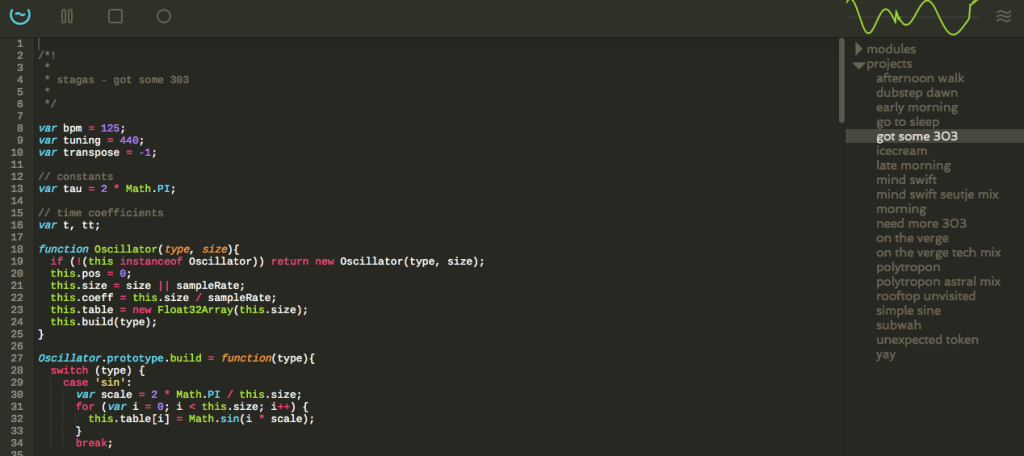This screenshot has width=1024, height=456.
Task: Pause the audio playback
Action: 67,16
